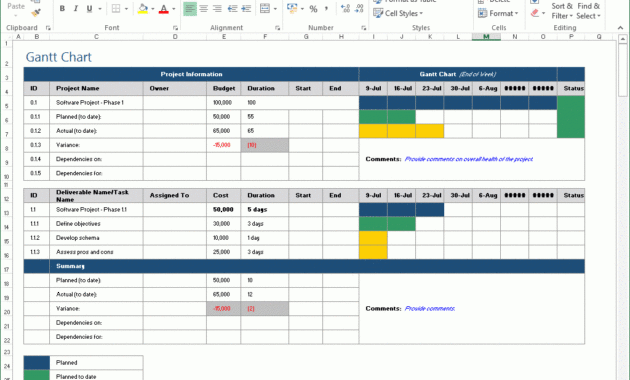Screen dimensions: 630x380
Task: Select the Budget value 100,000 cell
Action: (224, 103)
